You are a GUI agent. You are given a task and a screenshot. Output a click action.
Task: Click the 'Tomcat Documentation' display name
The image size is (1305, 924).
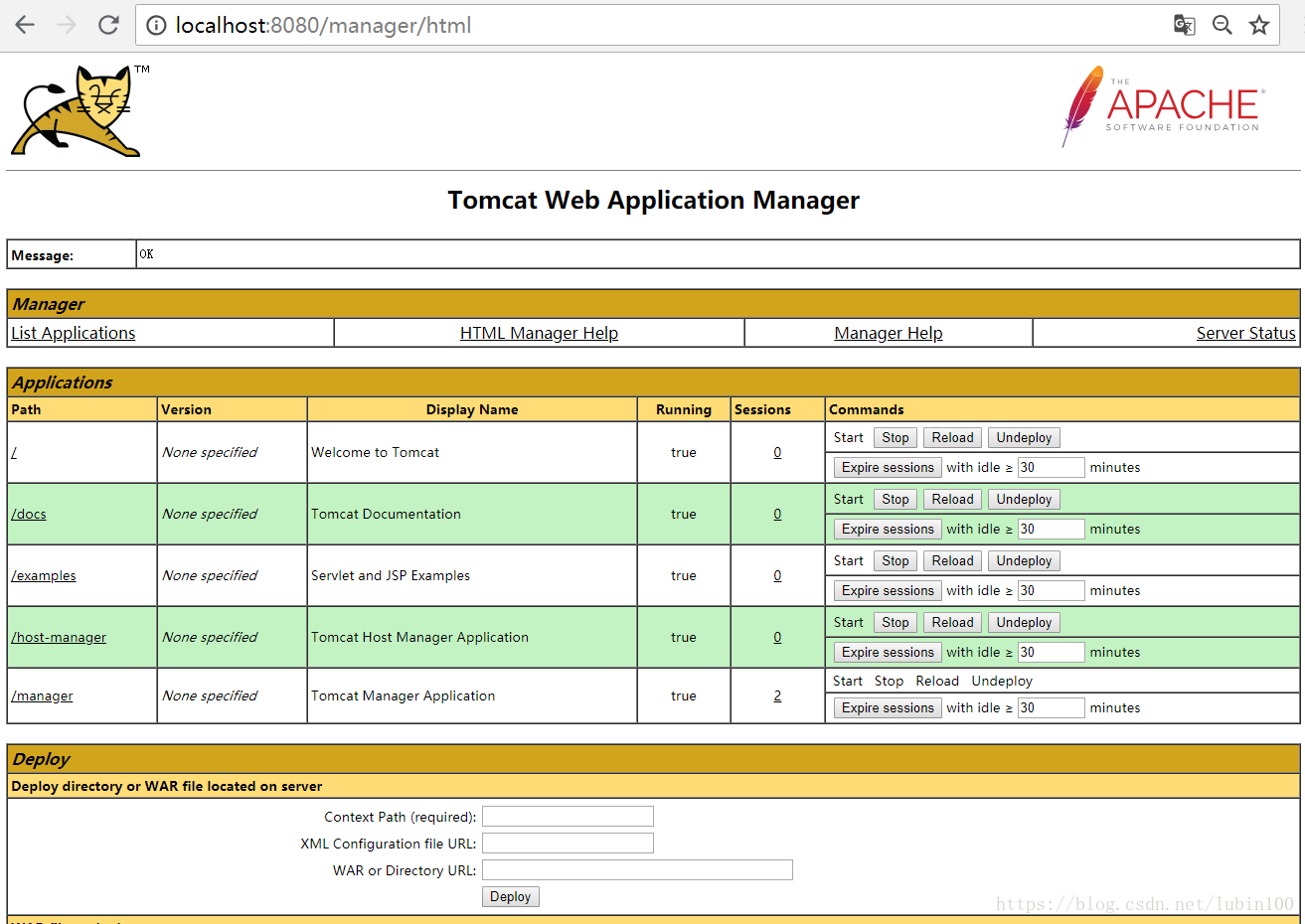[386, 514]
